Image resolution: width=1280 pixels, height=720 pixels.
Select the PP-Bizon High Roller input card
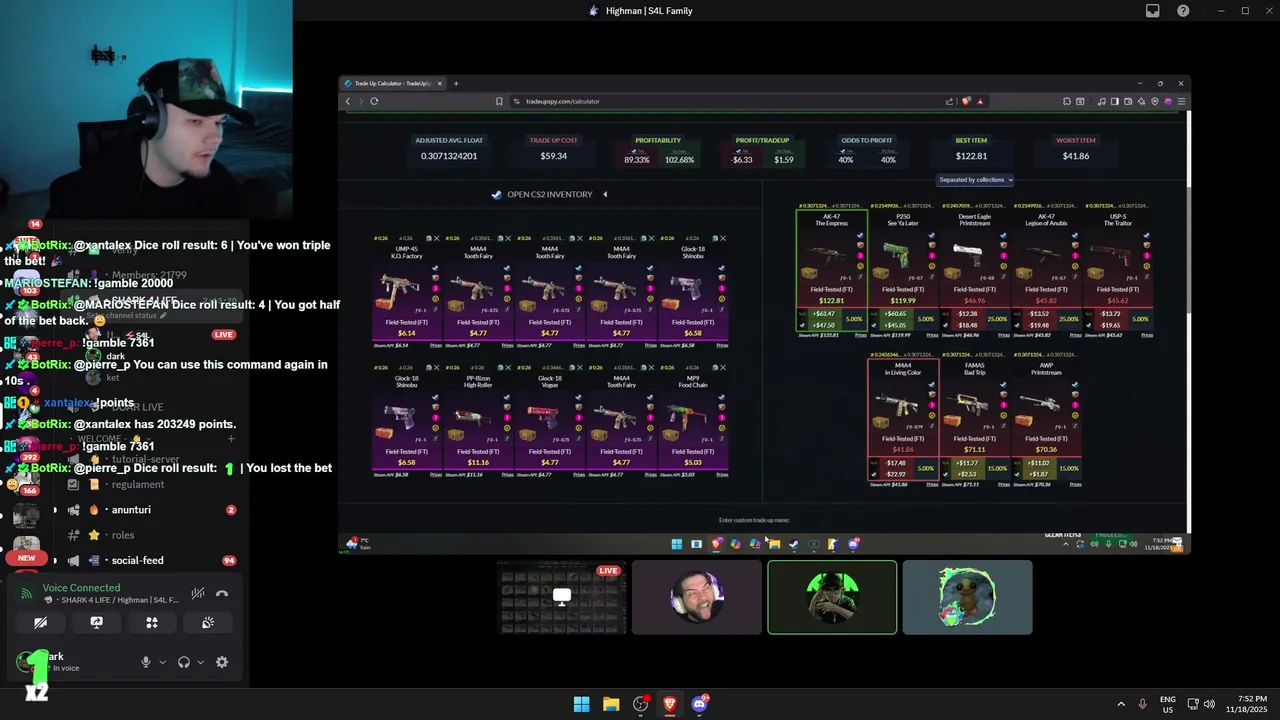click(x=478, y=421)
